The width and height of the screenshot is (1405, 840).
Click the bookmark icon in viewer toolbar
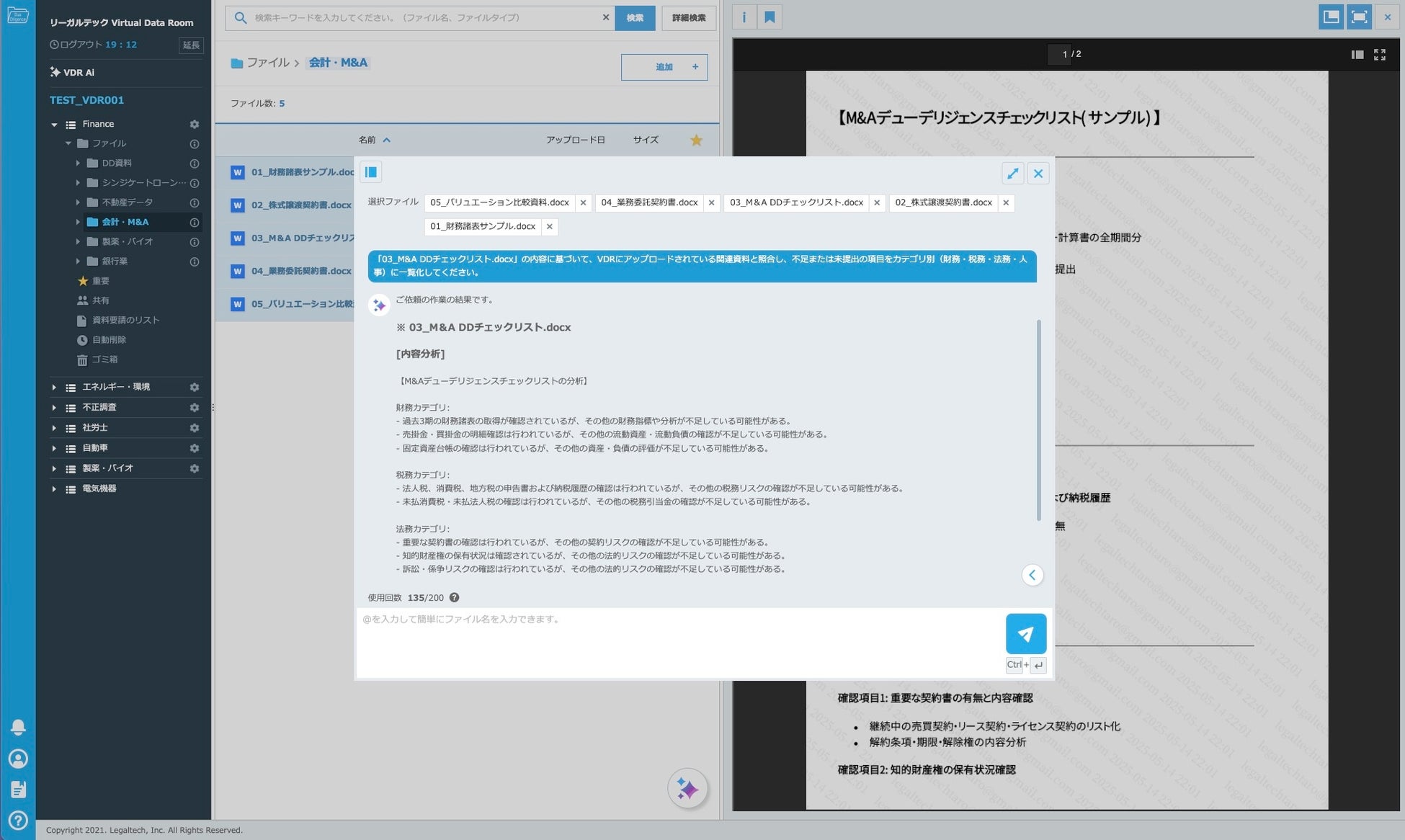tap(770, 17)
